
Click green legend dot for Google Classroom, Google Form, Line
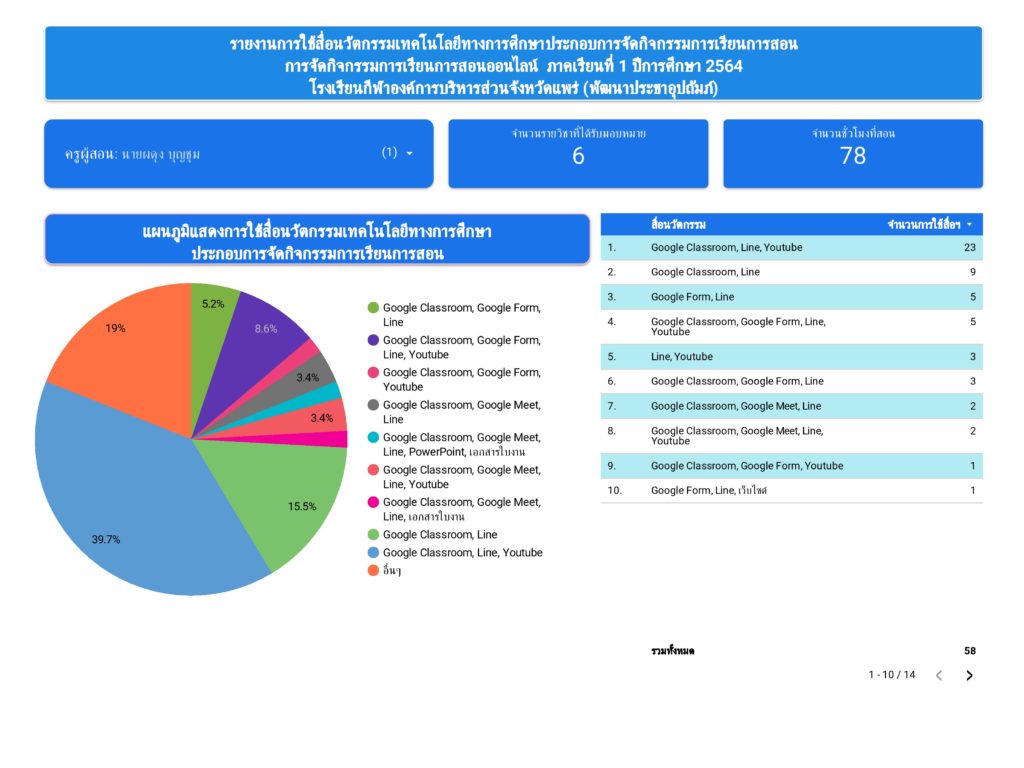(x=374, y=308)
